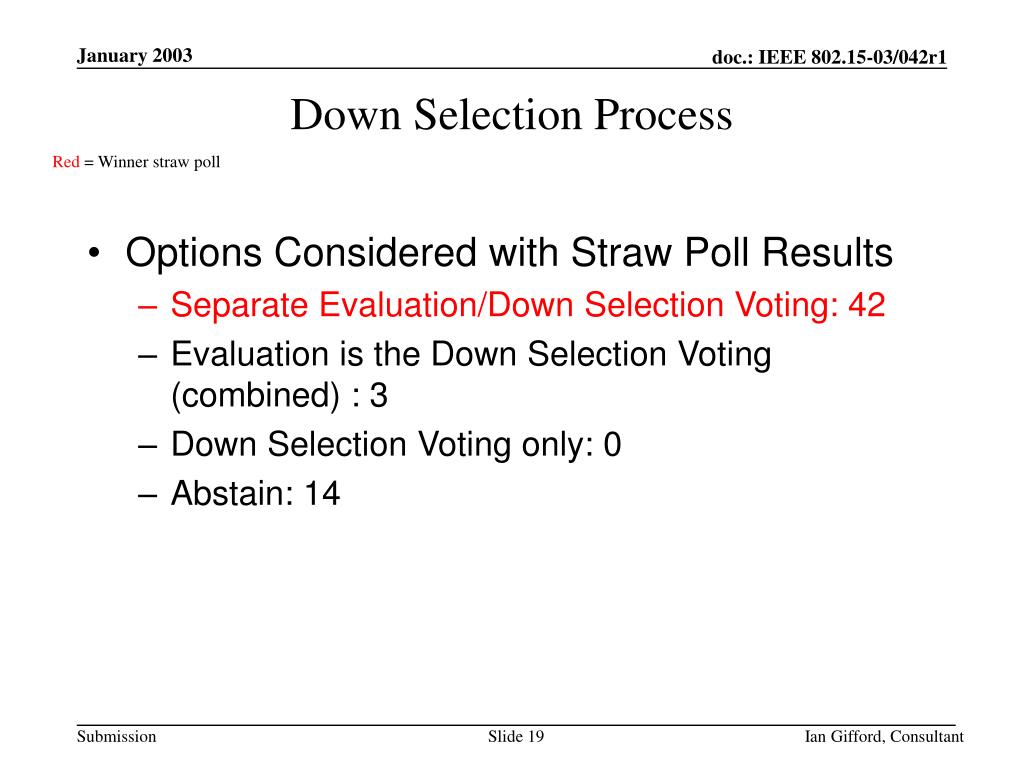The height and width of the screenshot is (768, 1024).
Task: Click the document number IEEE 802.15-03/042r1
Action: [829, 57]
